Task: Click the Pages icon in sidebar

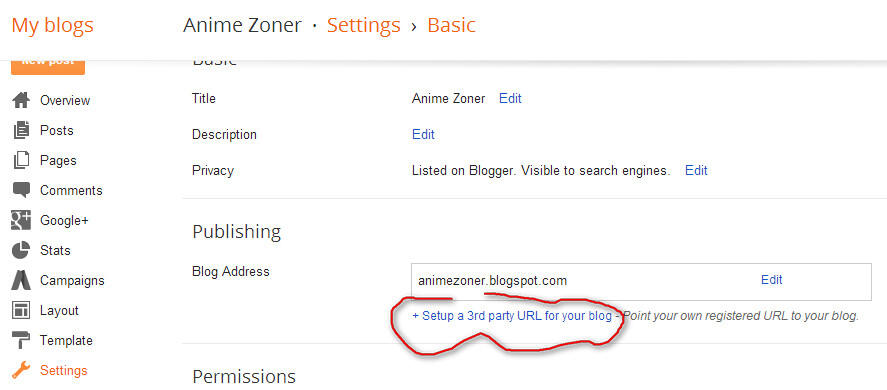Action: click(x=21, y=160)
